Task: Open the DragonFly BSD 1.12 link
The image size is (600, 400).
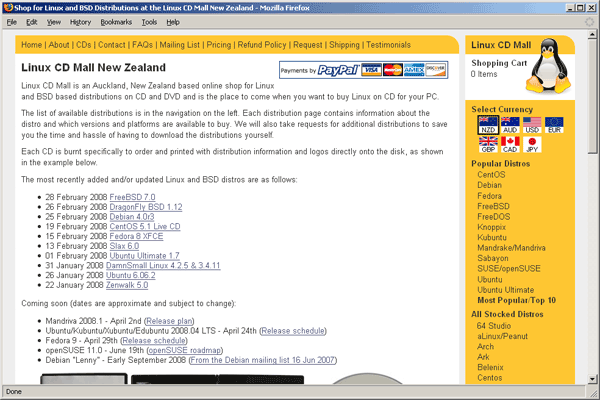Action: tap(146, 207)
